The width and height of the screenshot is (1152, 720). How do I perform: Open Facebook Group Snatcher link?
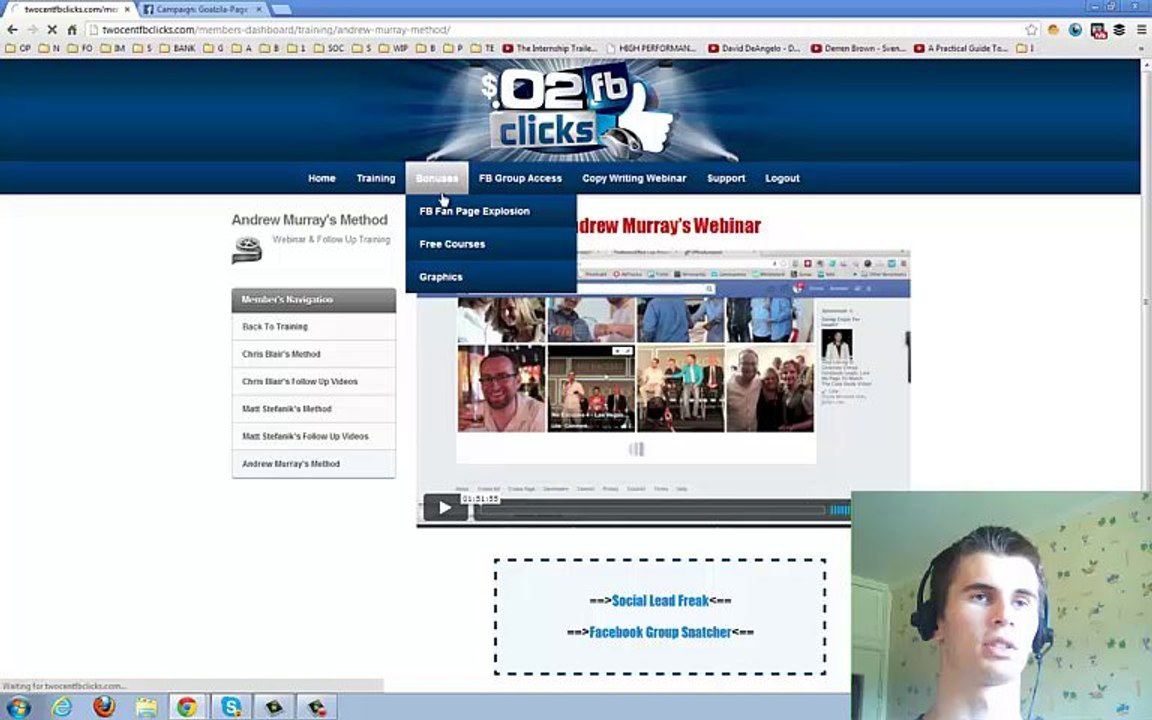point(660,632)
